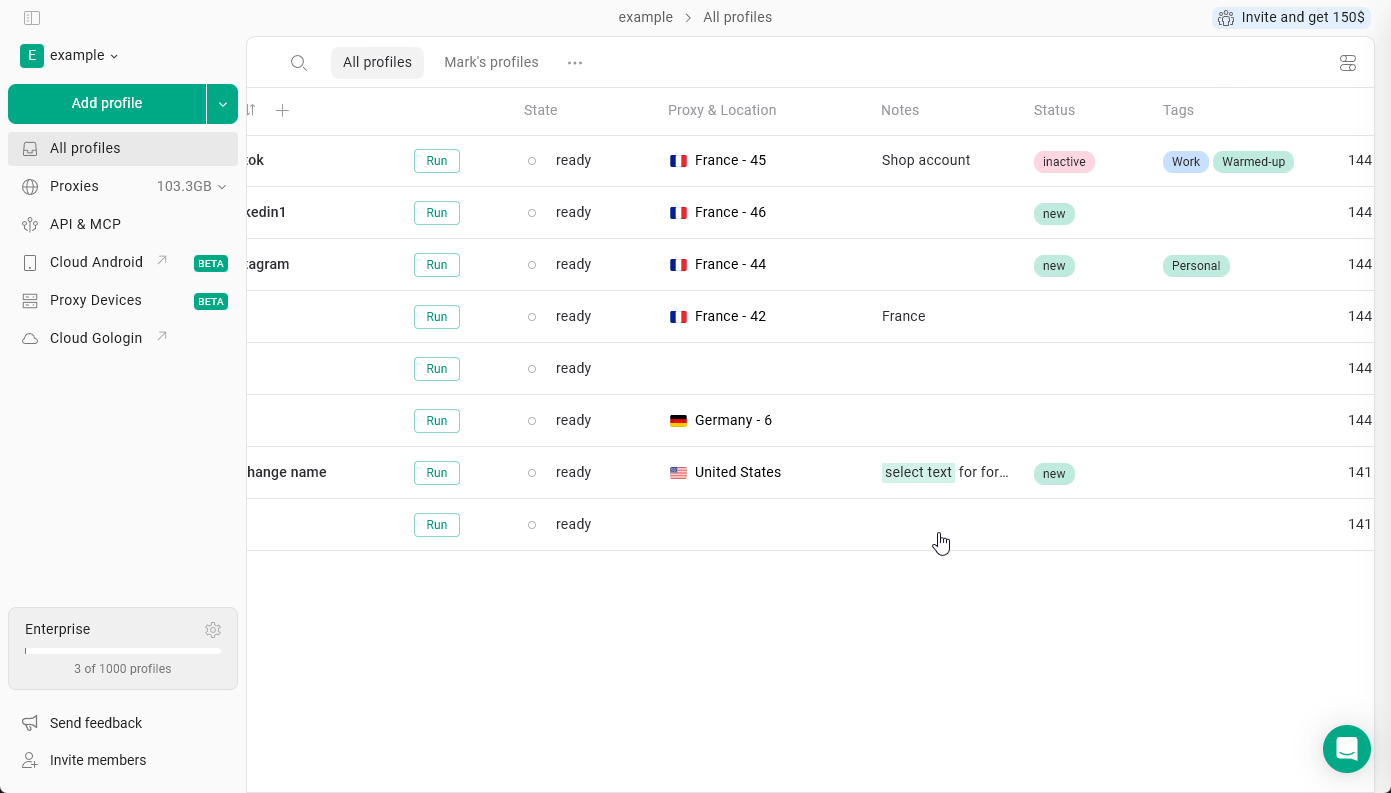This screenshot has width=1391, height=793.
Task: Click the Send feedback megaphone icon
Action: 30,723
